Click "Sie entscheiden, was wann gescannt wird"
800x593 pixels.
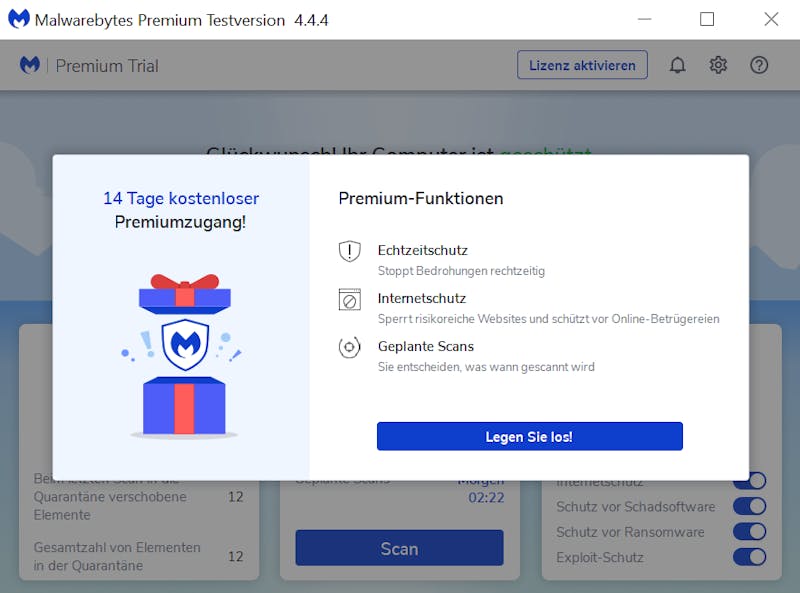486,367
